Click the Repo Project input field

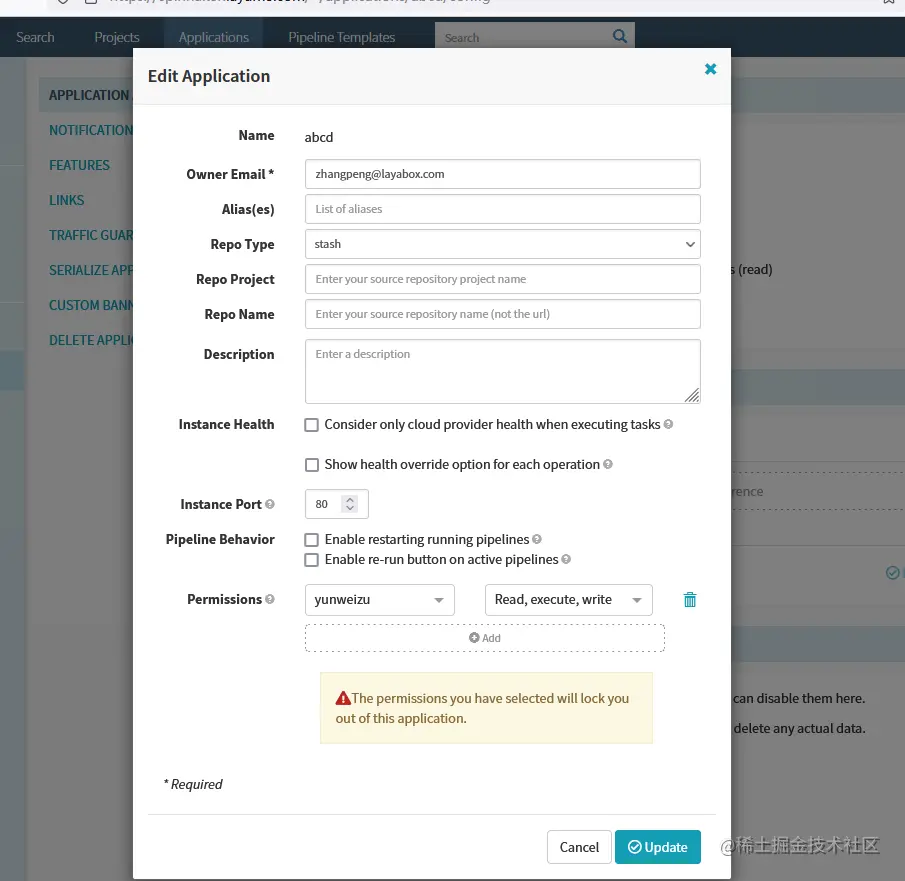click(x=503, y=279)
